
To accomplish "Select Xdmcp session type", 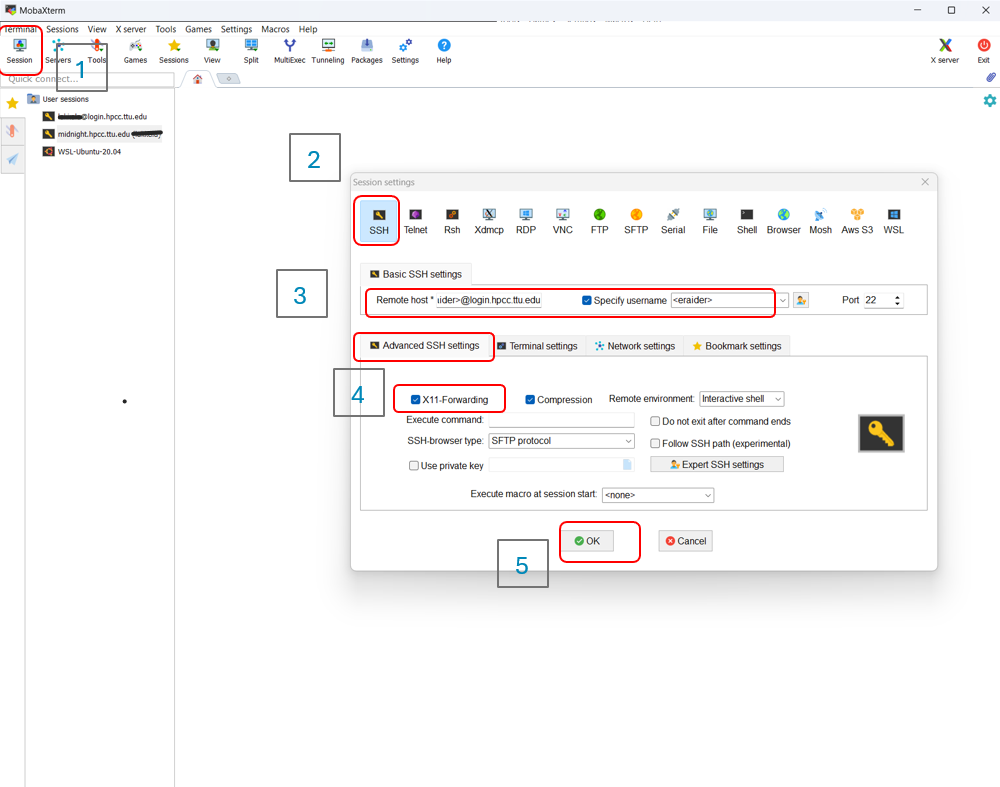I will pyautogui.click(x=489, y=221).
